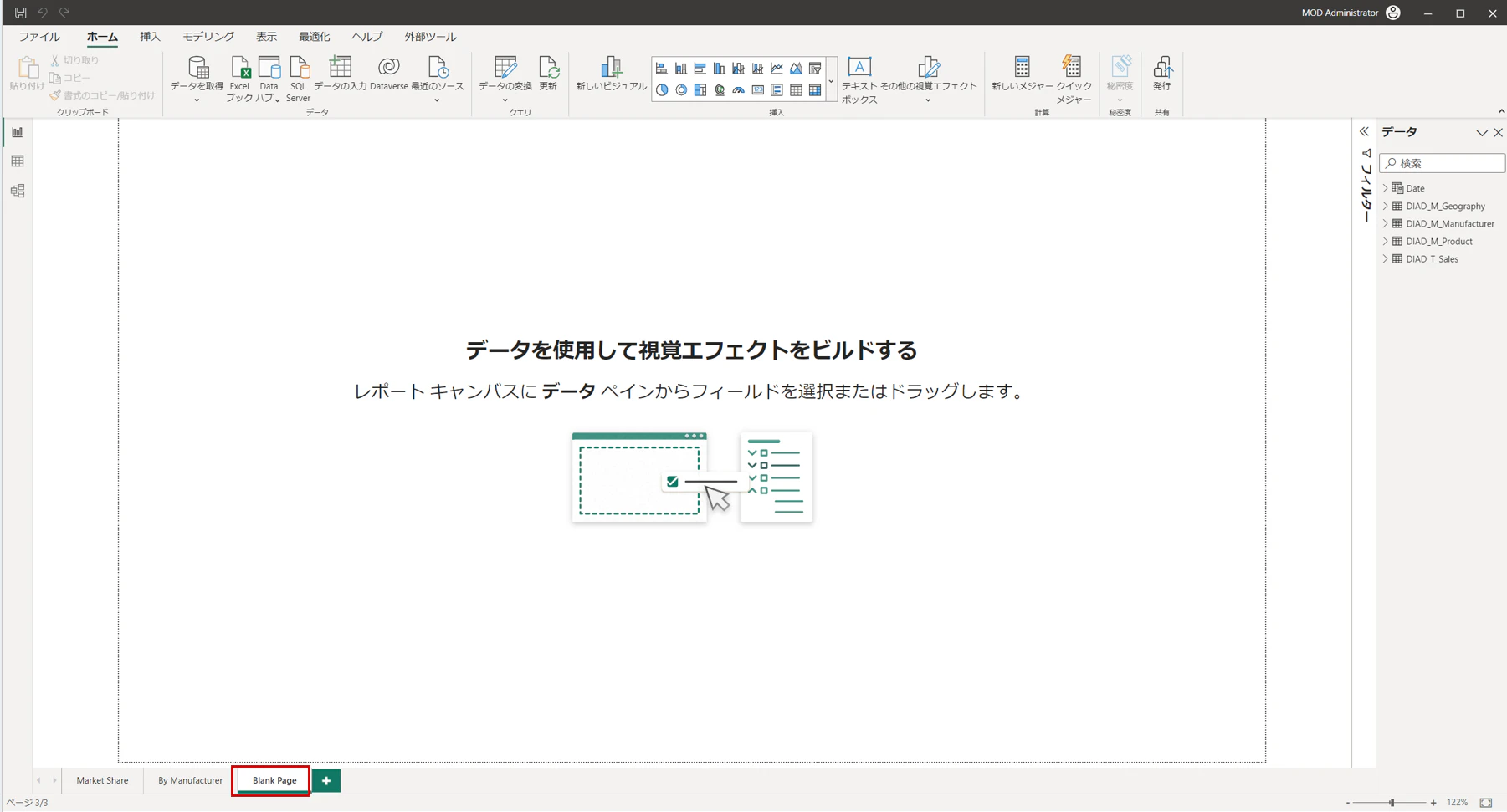Open the ファイル menu

click(39, 37)
